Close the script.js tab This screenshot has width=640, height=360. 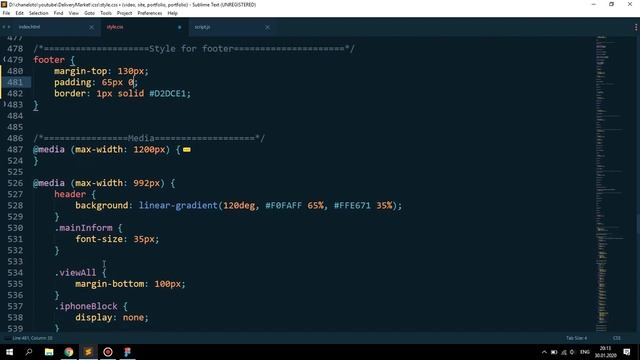tap(267, 27)
